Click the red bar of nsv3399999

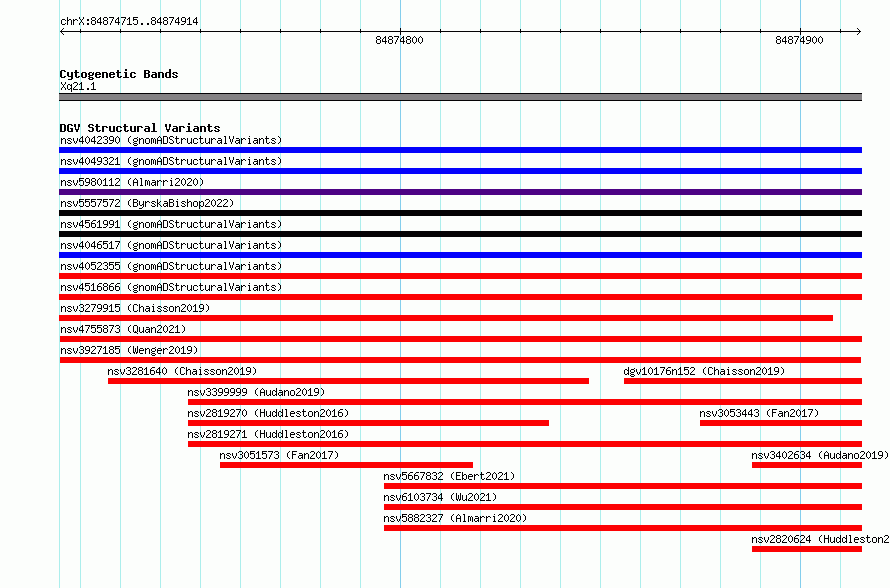525,402
